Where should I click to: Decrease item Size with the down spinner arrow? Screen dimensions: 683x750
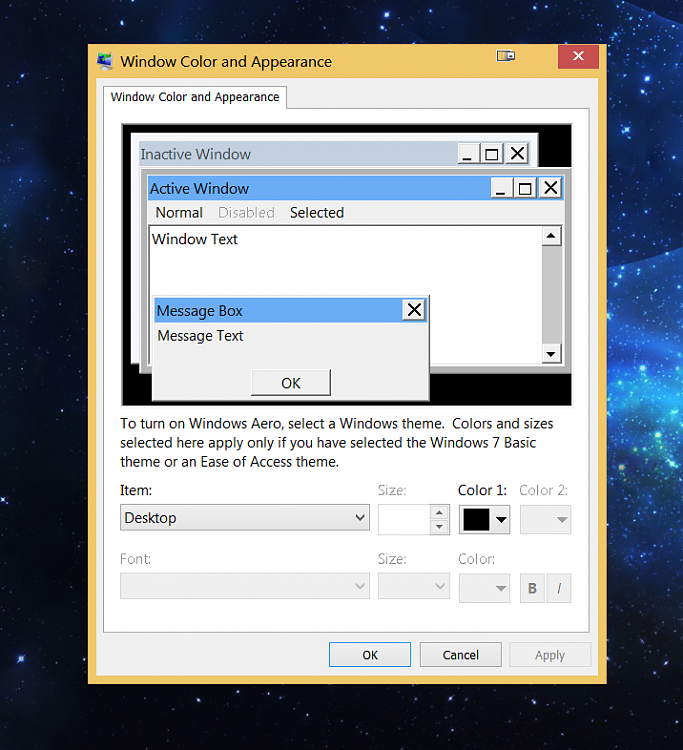pyautogui.click(x=439, y=527)
